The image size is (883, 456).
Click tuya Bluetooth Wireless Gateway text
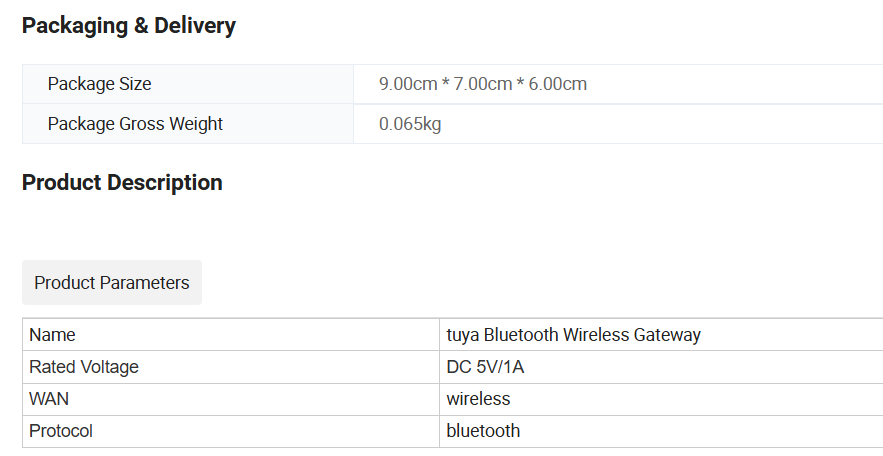tap(573, 335)
